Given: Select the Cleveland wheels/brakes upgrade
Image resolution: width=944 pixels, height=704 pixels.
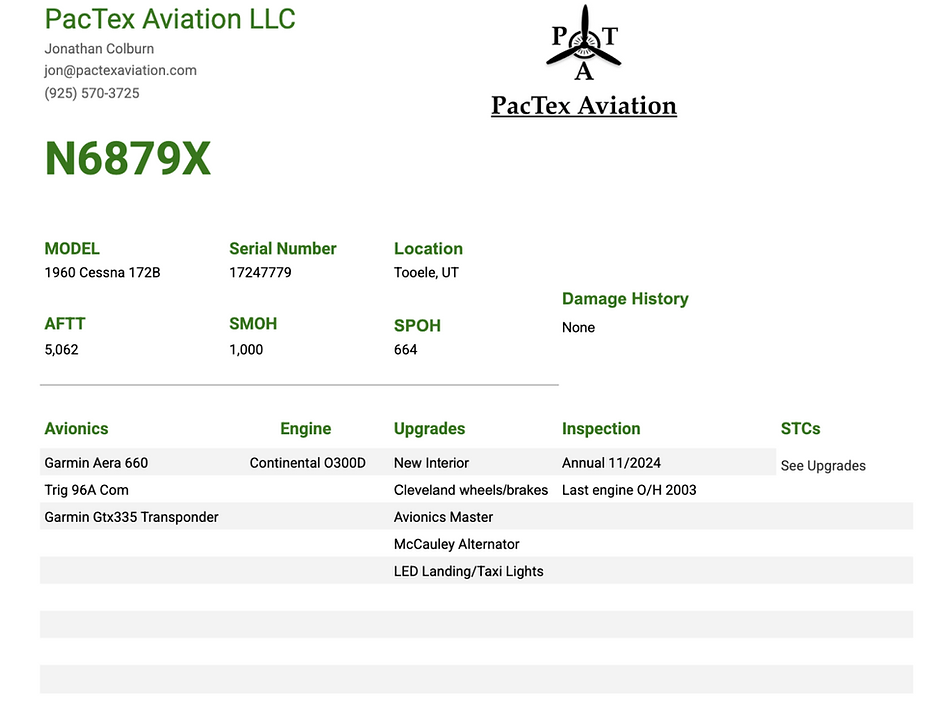Looking at the screenshot, I should click(x=471, y=490).
